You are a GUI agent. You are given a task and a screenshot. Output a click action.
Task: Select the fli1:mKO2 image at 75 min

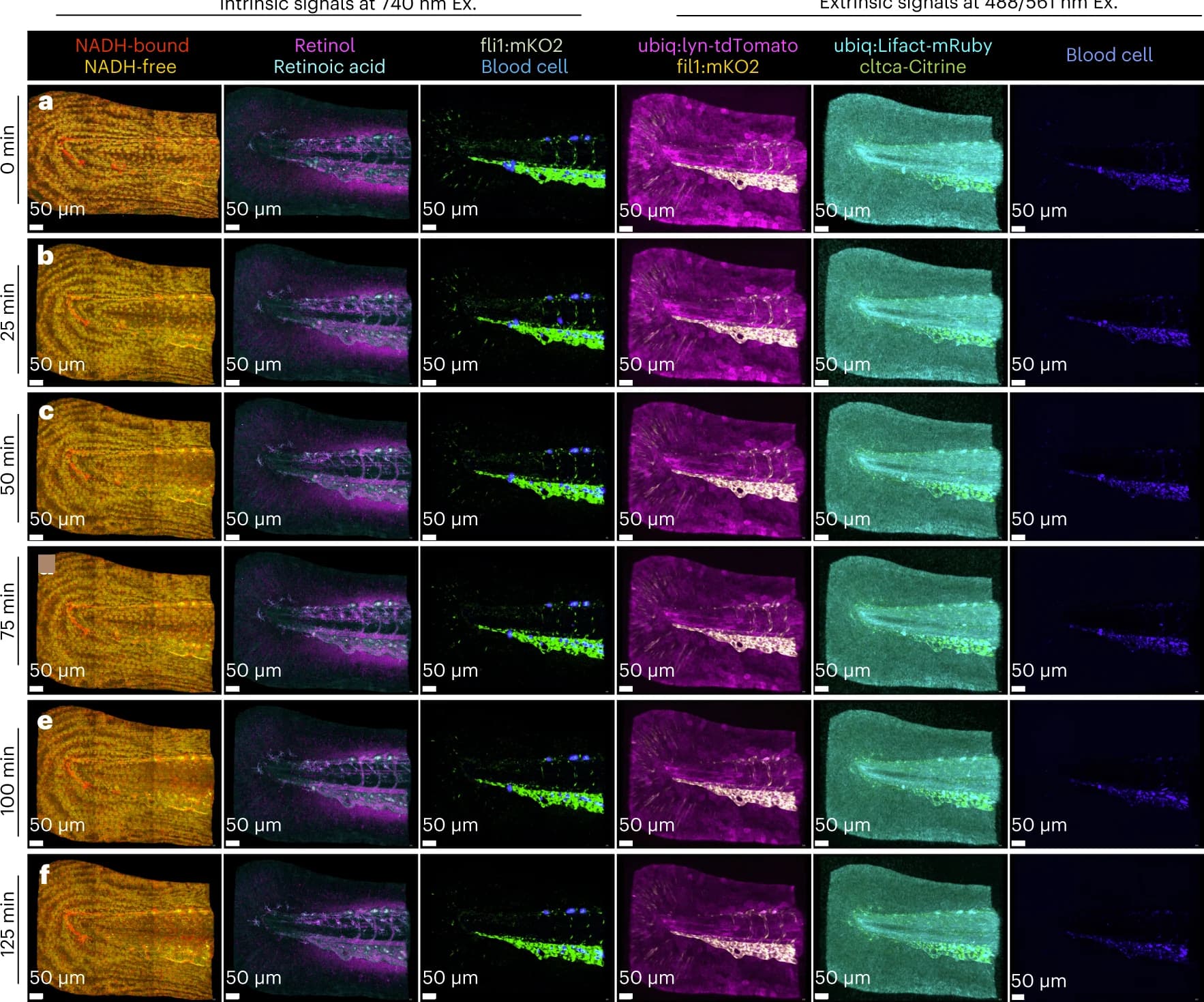click(x=517, y=620)
